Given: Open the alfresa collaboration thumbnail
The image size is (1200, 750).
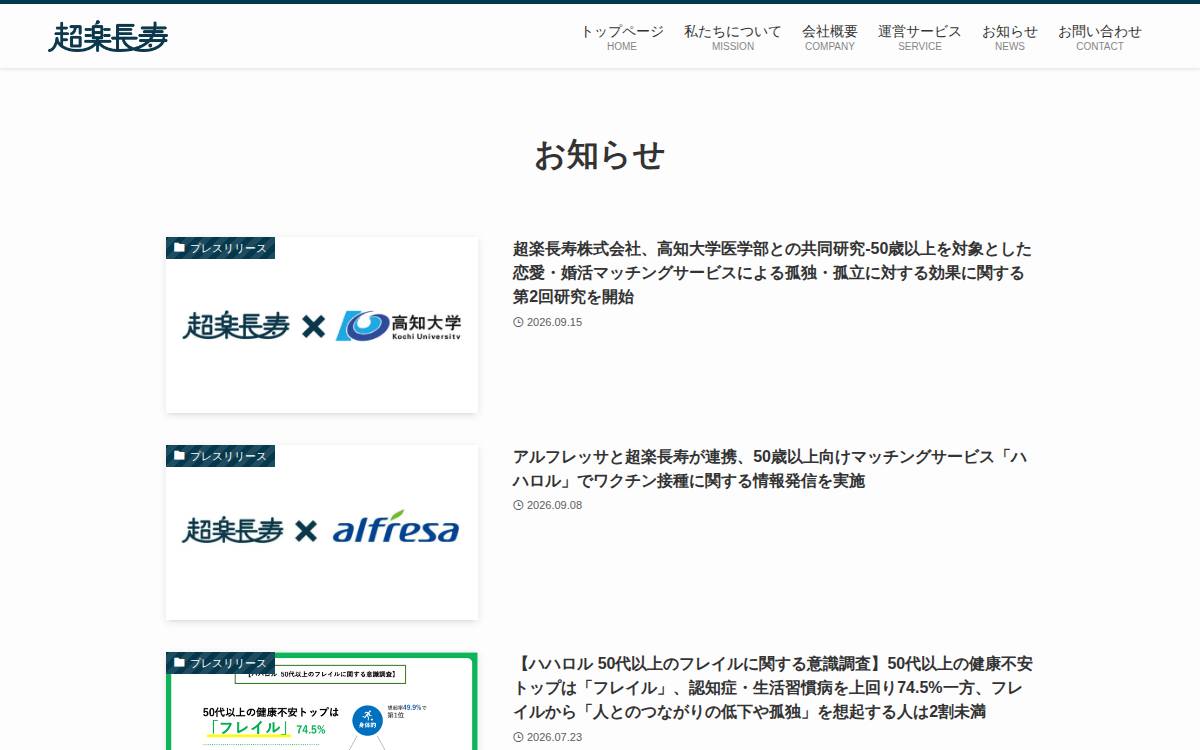Looking at the screenshot, I should [x=322, y=532].
